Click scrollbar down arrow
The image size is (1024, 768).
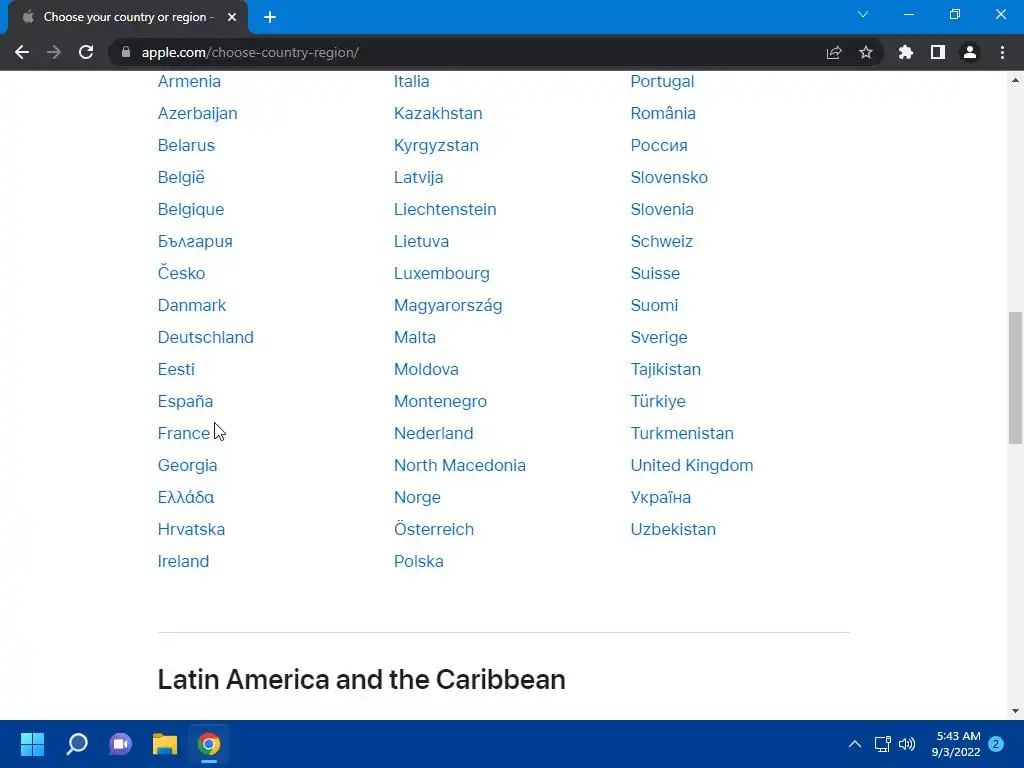point(1015,711)
